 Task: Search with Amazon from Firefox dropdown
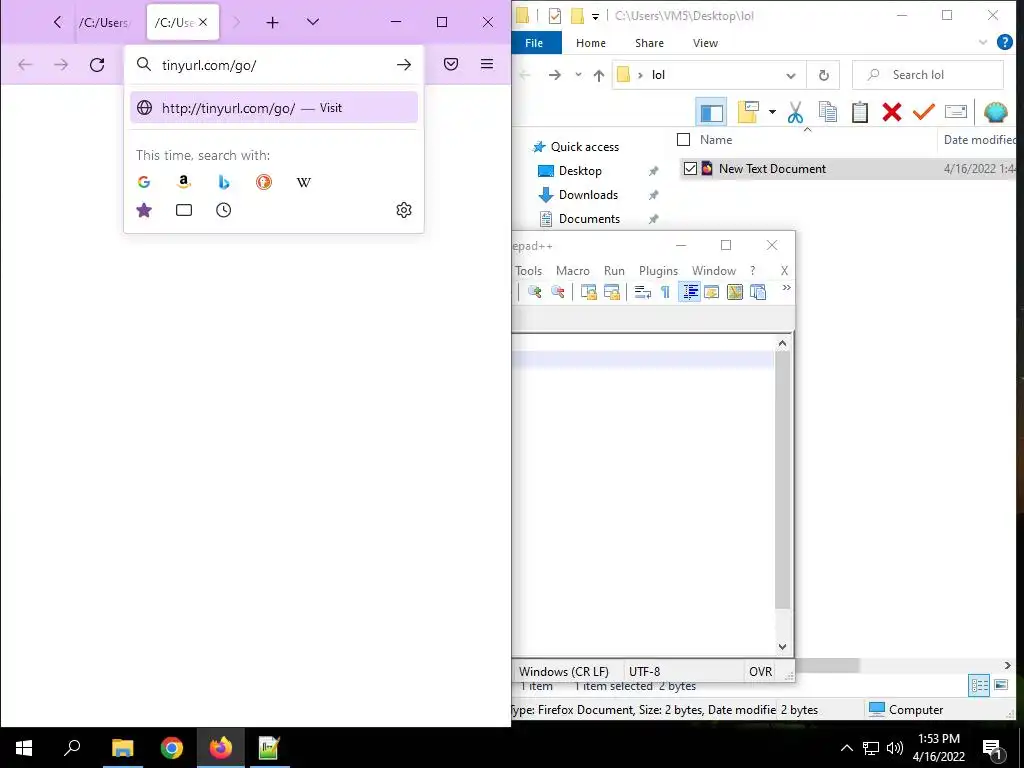[184, 182]
